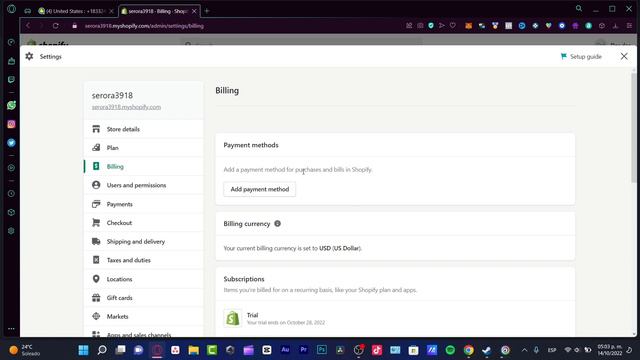
Task: Open the browser sidebar three-dots menu
Action: pyautogui.click(x=11, y=329)
